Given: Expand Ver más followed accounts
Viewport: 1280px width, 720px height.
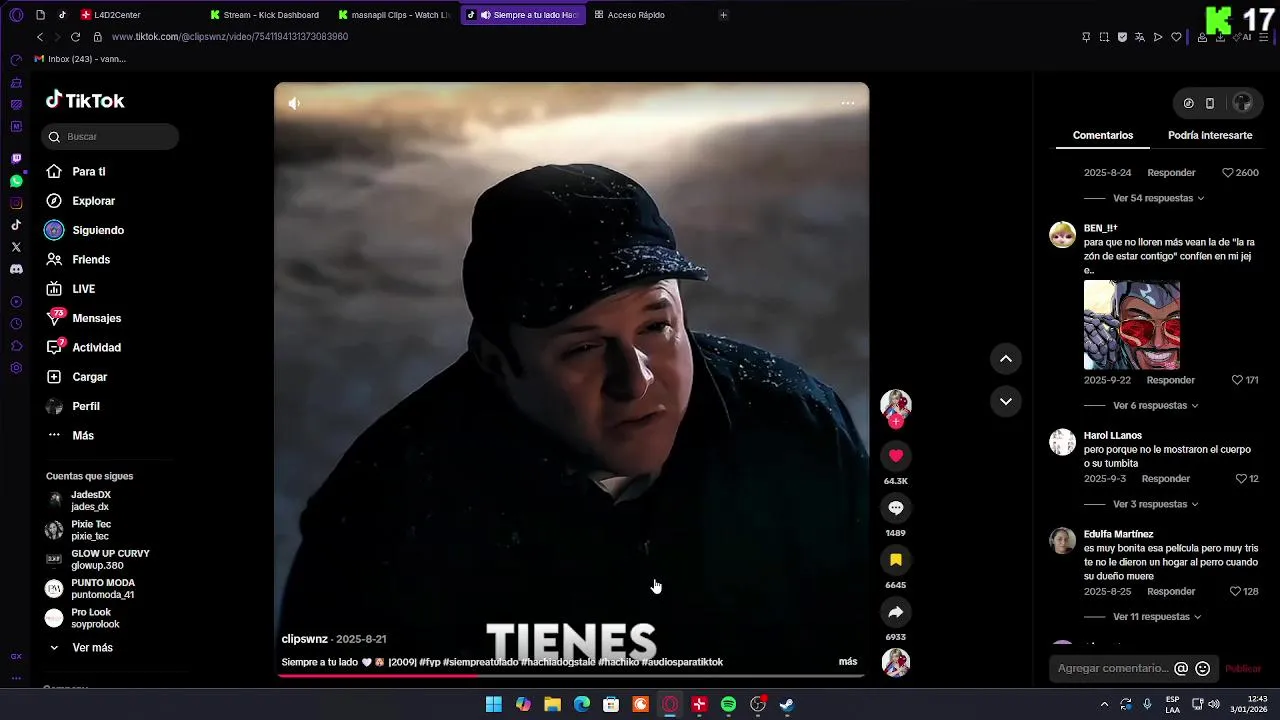Looking at the screenshot, I should click(80, 648).
